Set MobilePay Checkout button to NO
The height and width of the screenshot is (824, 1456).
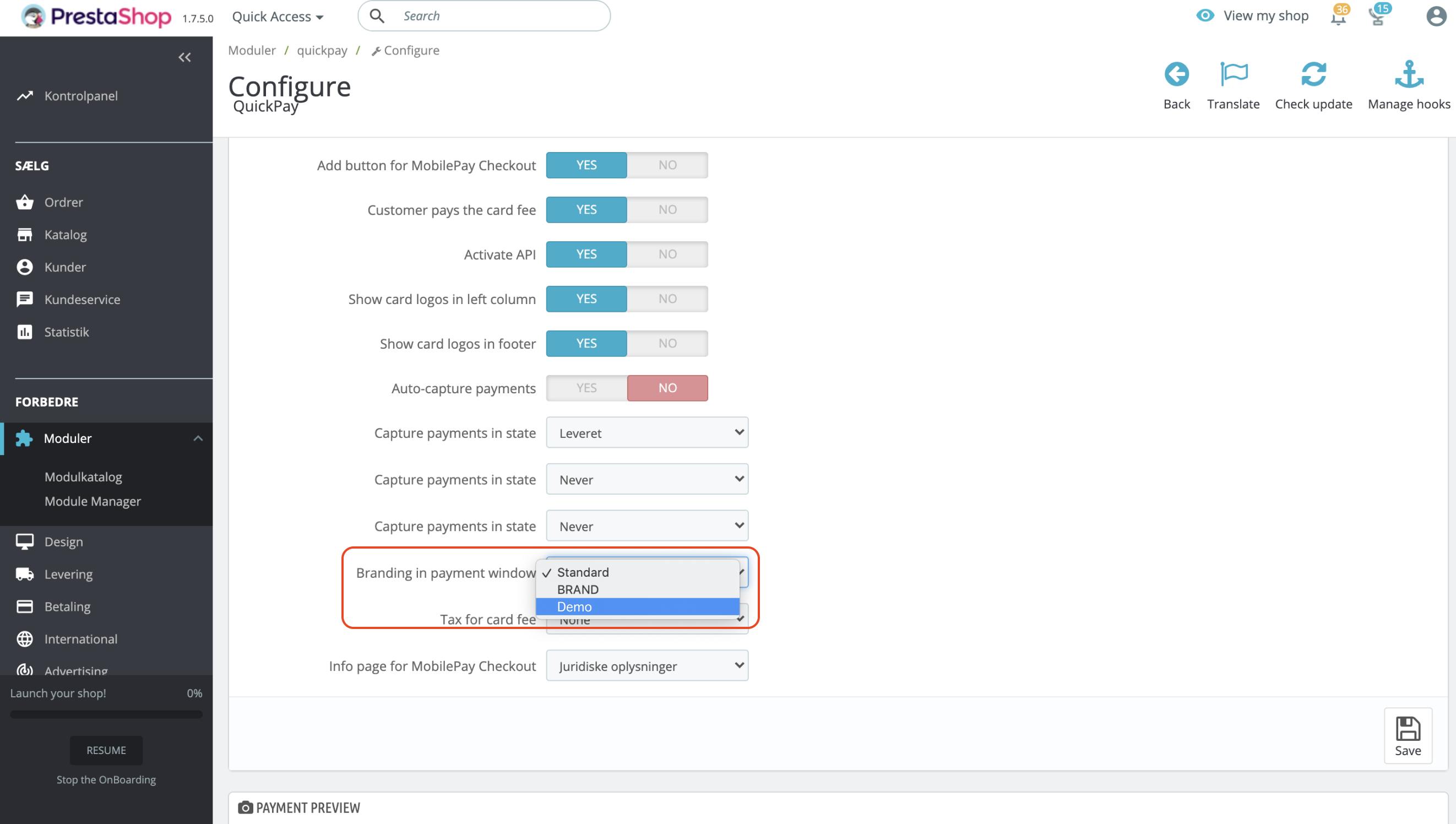(x=667, y=165)
